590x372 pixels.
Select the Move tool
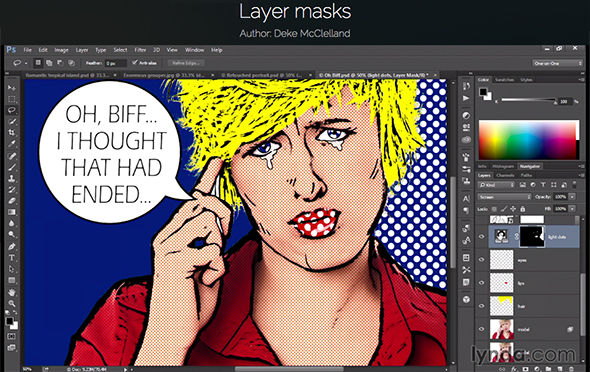(x=12, y=88)
